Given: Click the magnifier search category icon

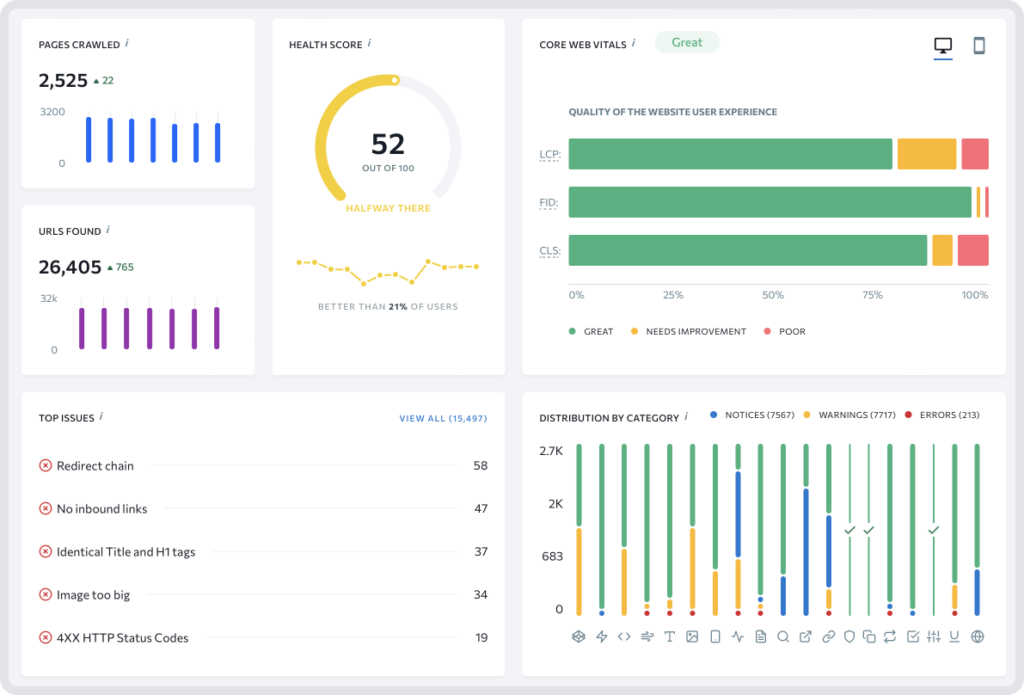Looking at the screenshot, I should 783,637.
